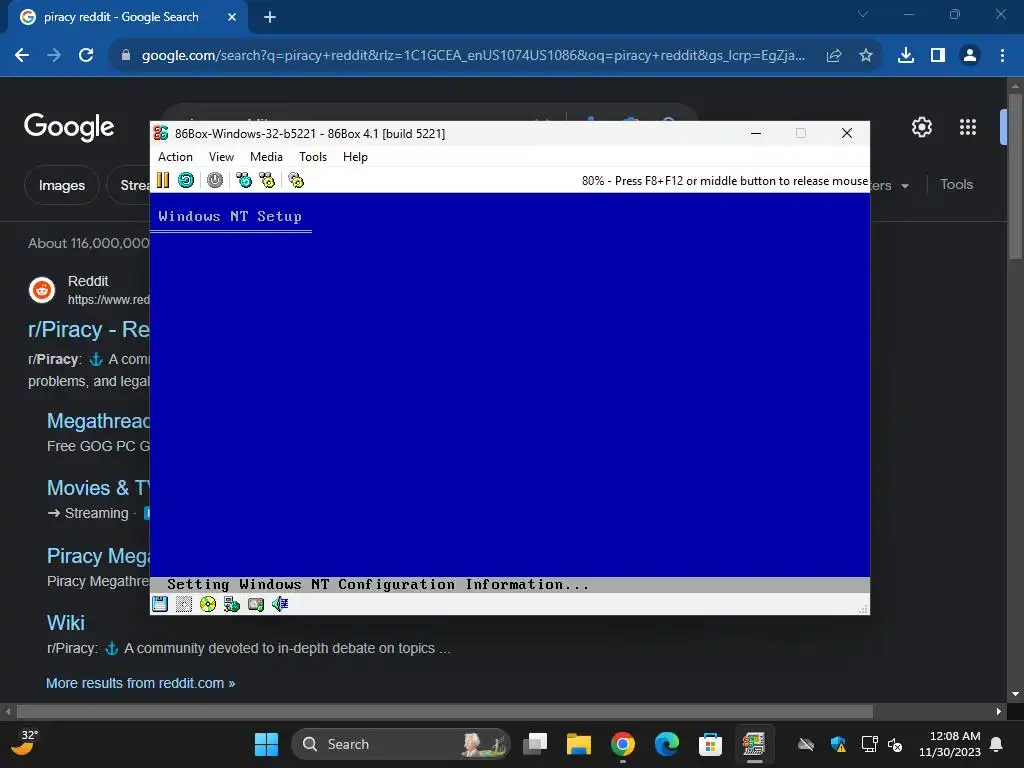Click the taskbar Search box
The height and width of the screenshot is (768, 1024).
[x=400, y=744]
